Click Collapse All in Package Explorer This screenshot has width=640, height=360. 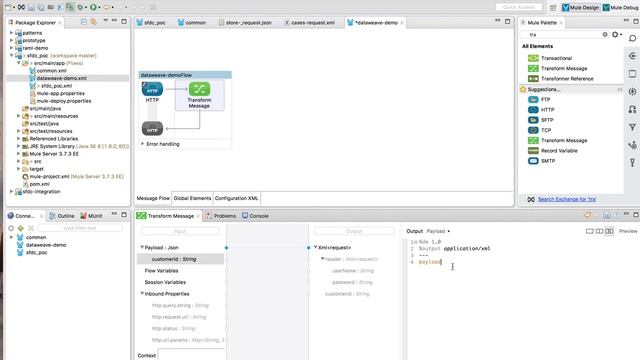pyautogui.click(x=84, y=22)
